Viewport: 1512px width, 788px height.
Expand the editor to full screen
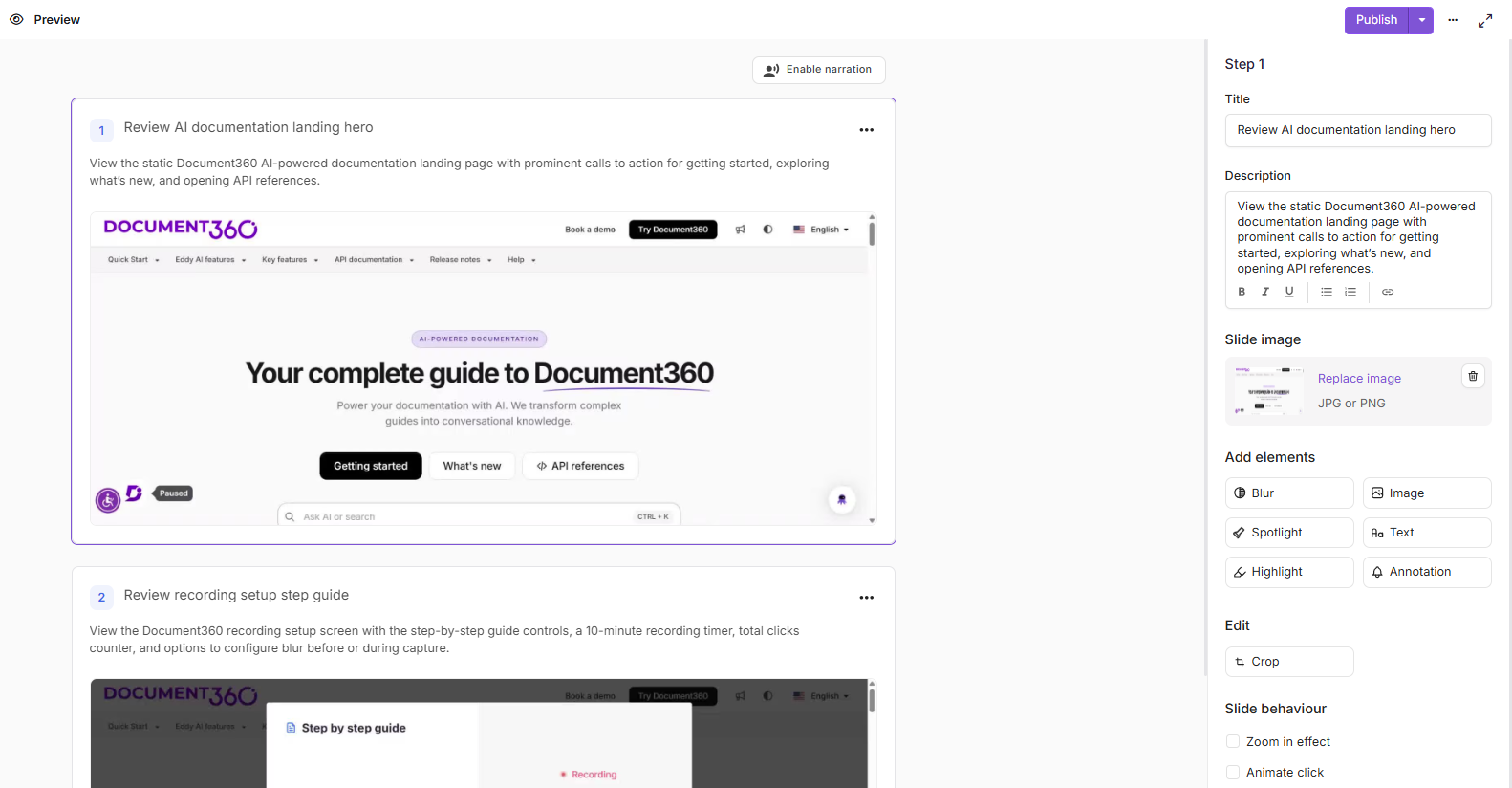point(1485,20)
